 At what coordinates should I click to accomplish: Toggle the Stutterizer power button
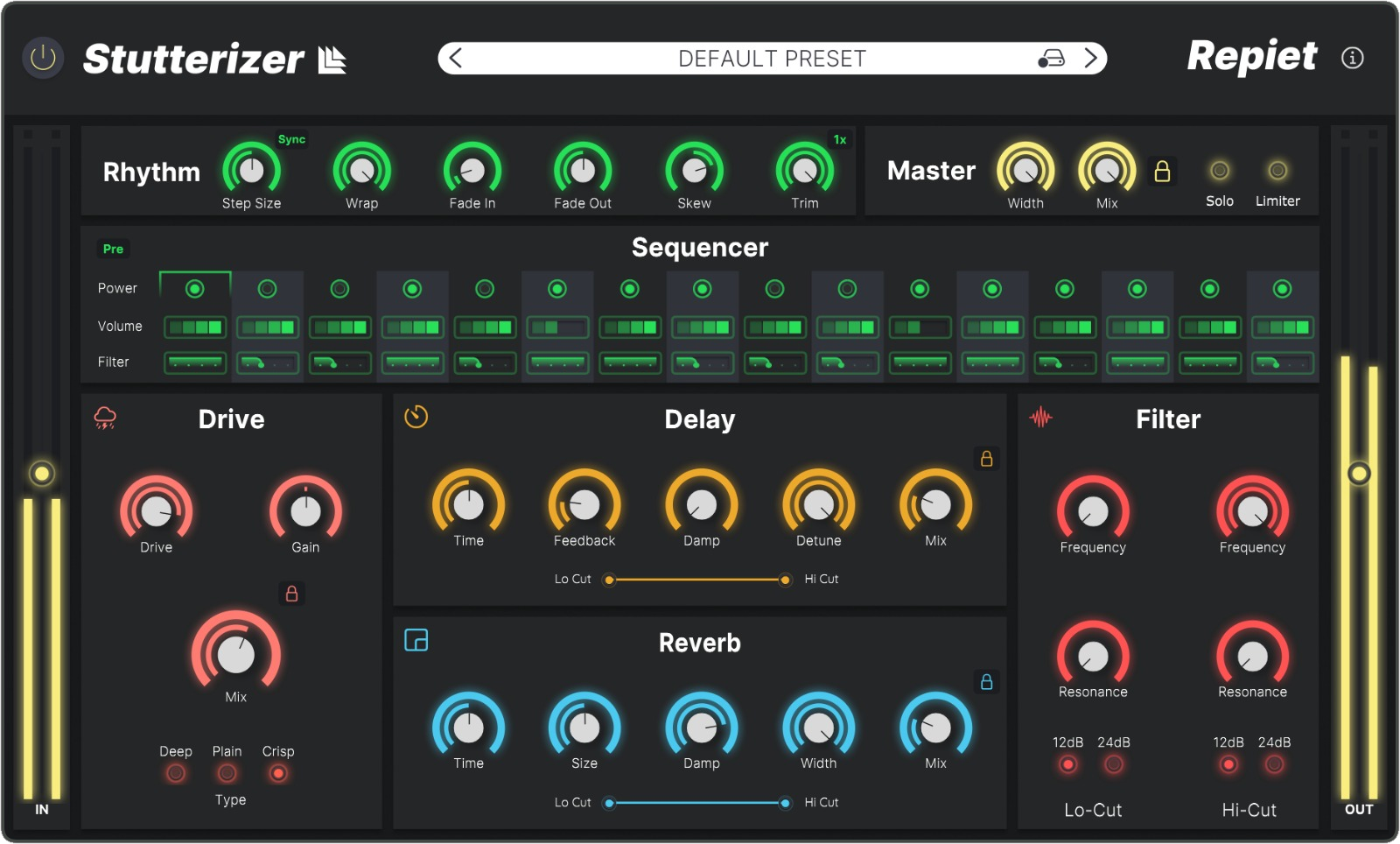tap(42, 59)
